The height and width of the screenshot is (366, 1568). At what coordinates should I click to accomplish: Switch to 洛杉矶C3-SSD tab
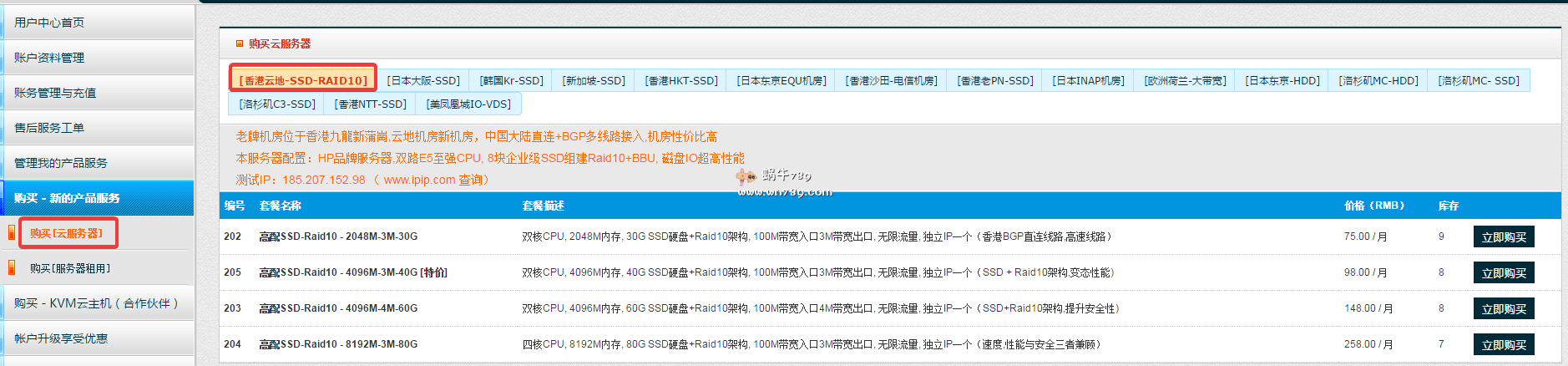pyautogui.click(x=277, y=104)
